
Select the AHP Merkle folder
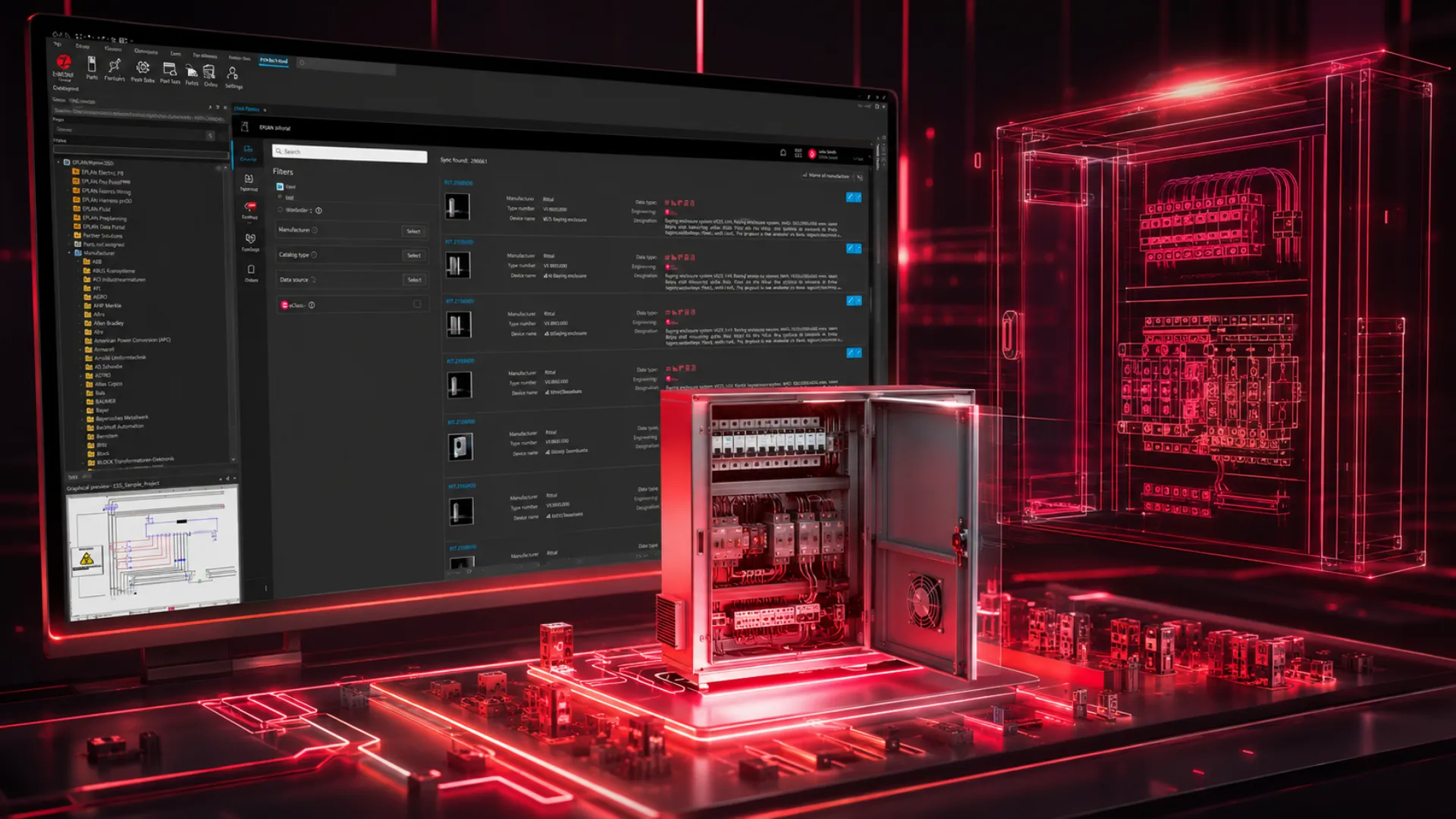click(102, 306)
